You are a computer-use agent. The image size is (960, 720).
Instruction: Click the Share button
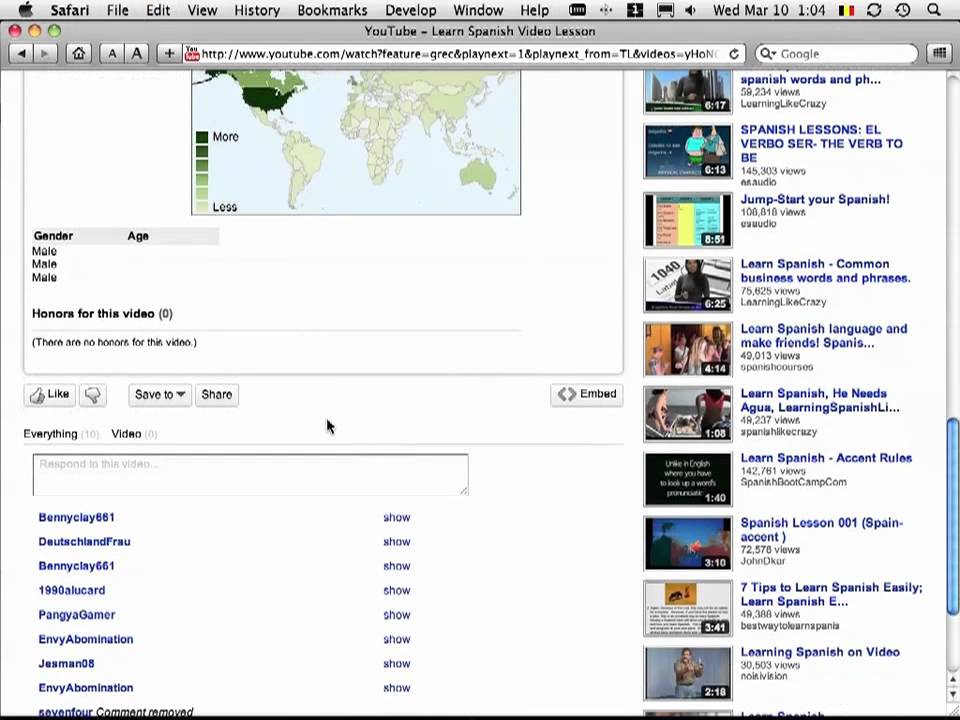(x=217, y=395)
